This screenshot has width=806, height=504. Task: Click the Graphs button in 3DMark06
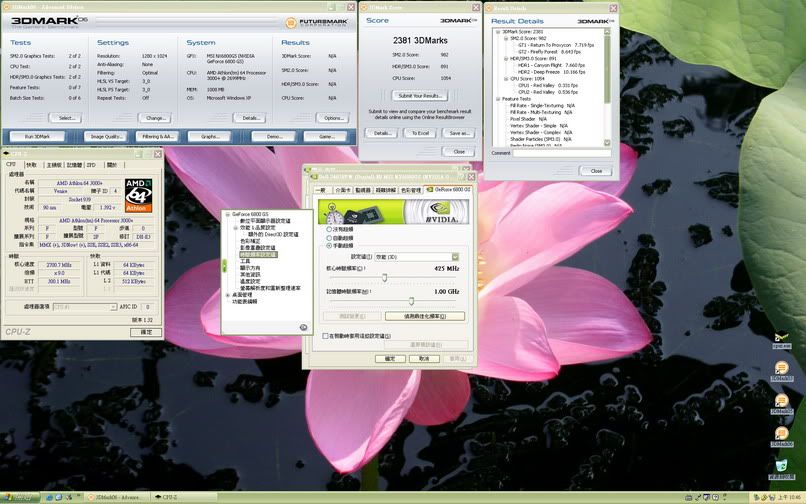click(210, 136)
